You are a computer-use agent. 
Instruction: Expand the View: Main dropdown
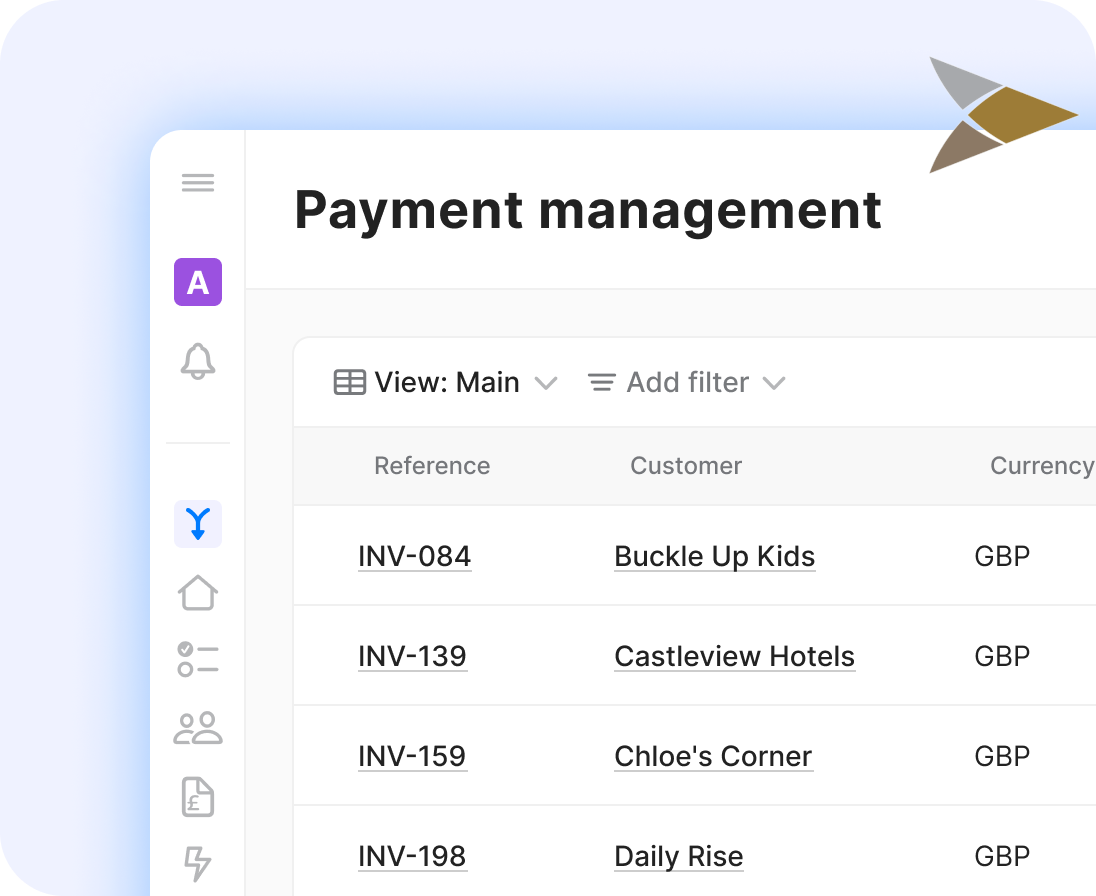click(x=445, y=383)
